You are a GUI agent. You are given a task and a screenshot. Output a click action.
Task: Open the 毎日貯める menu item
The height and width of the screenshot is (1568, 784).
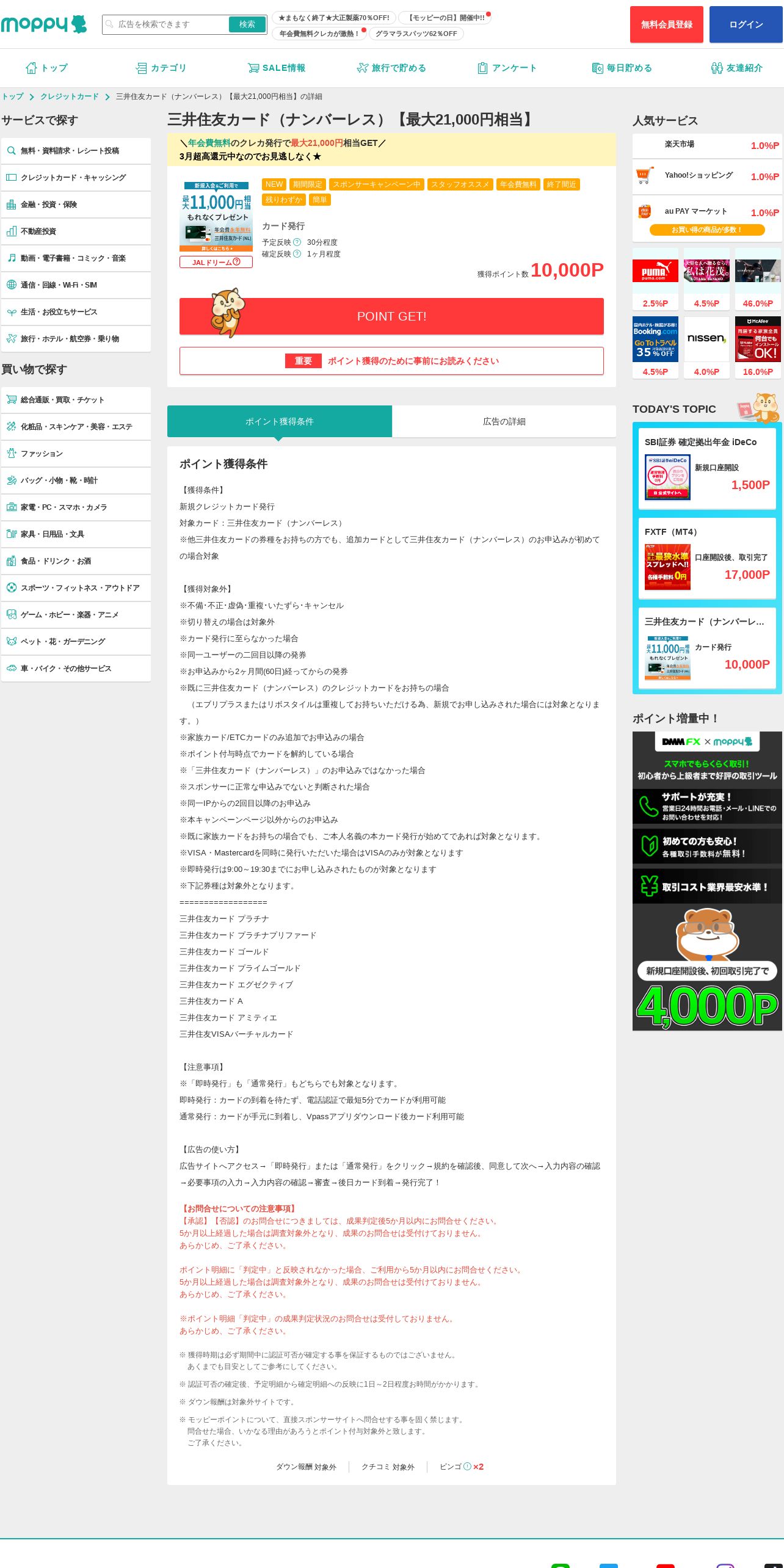click(x=622, y=68)
